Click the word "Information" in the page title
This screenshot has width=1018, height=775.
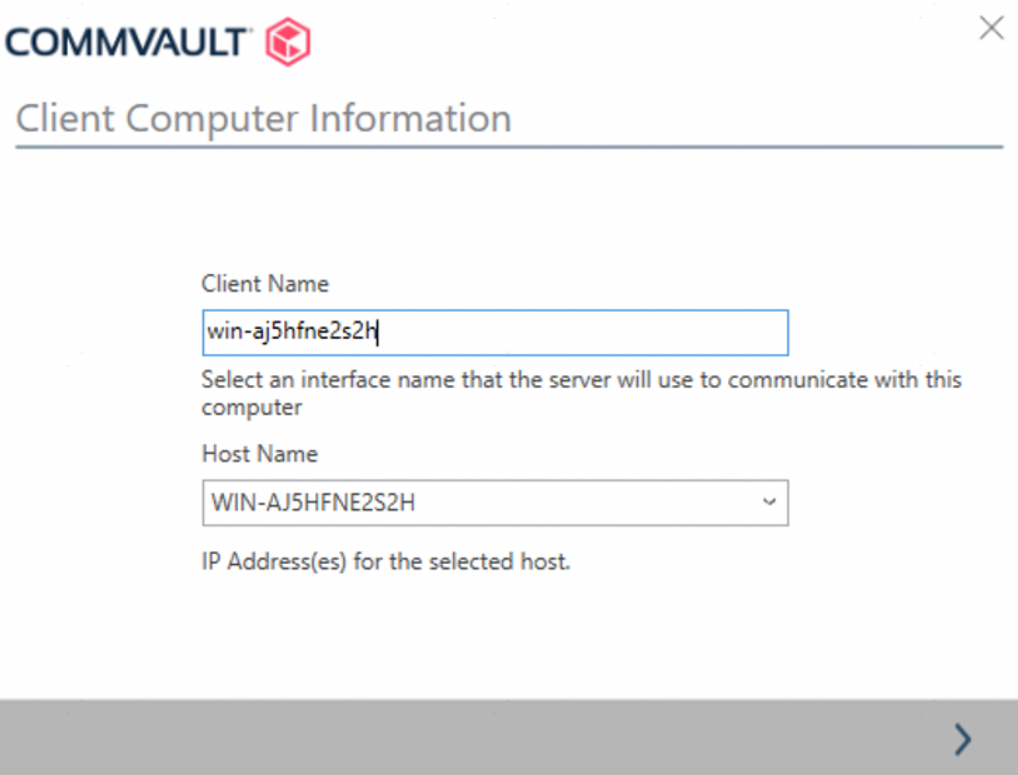tap(410, 119)
